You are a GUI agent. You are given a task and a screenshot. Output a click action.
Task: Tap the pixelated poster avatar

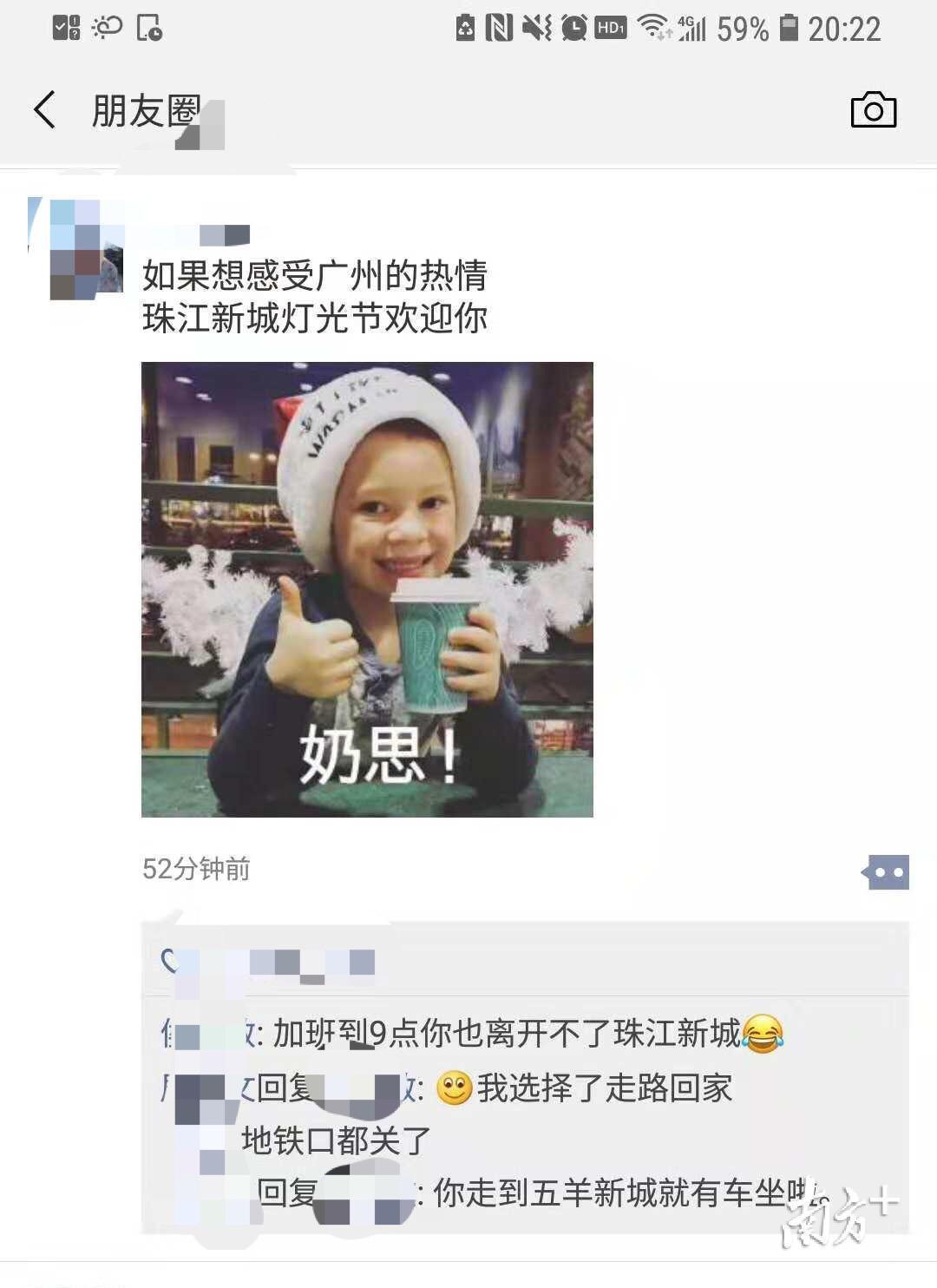click(86, 250)
